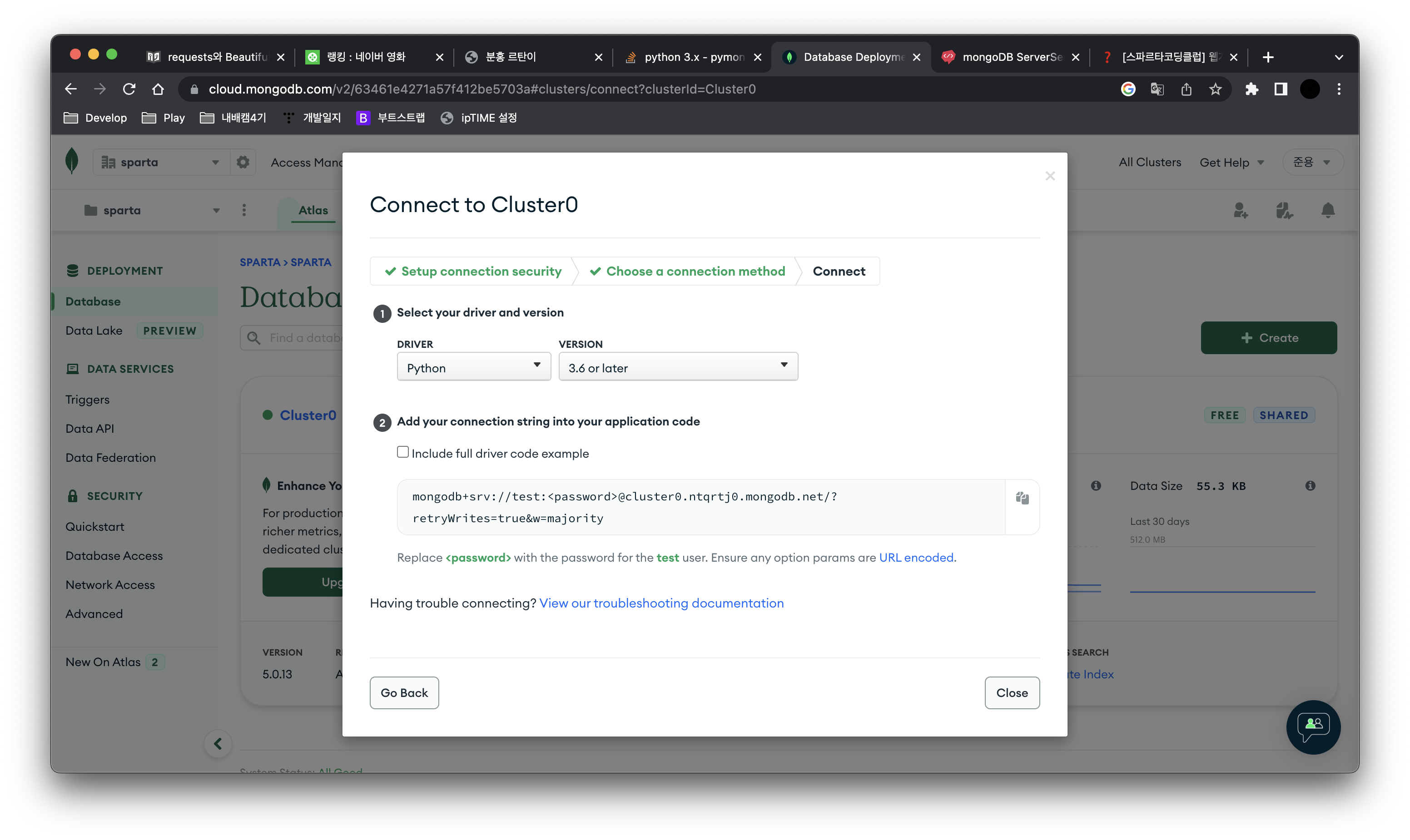Open the Develop bookmarks folder
The width and height of the screenshot is (1410, 840).
95,118
